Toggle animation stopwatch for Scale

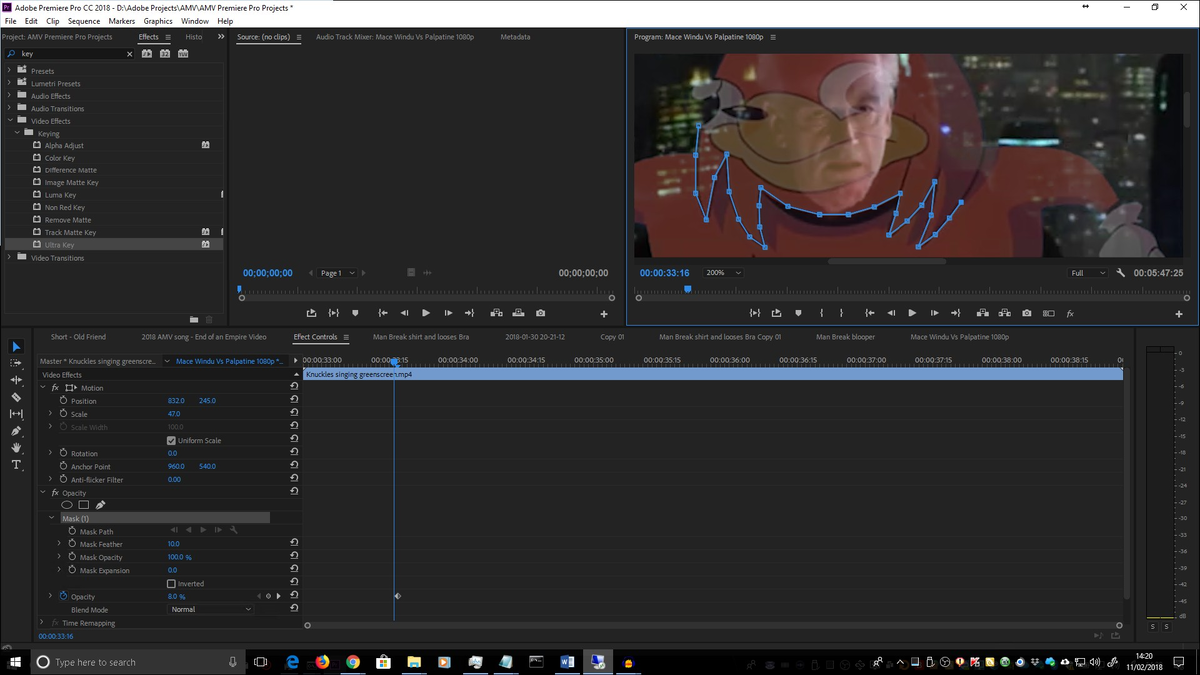63,413
